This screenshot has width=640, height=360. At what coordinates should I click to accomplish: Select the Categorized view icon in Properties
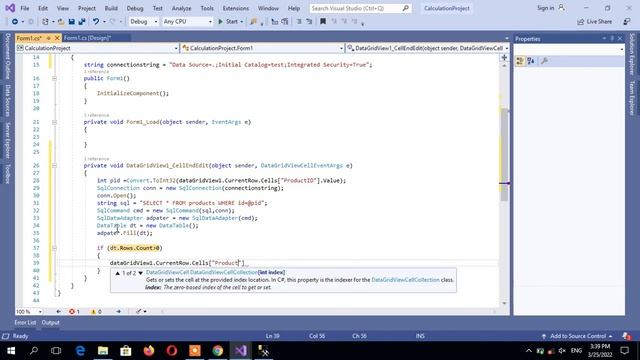520,61
